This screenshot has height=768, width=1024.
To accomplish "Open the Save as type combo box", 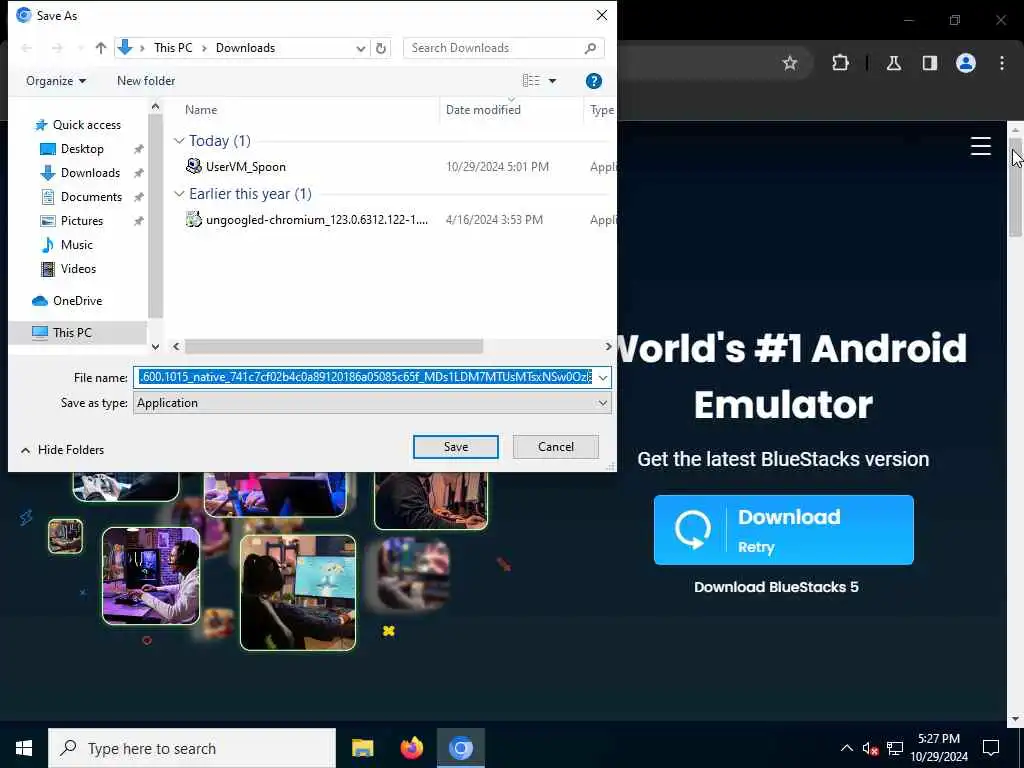I will tap(372, 403).
